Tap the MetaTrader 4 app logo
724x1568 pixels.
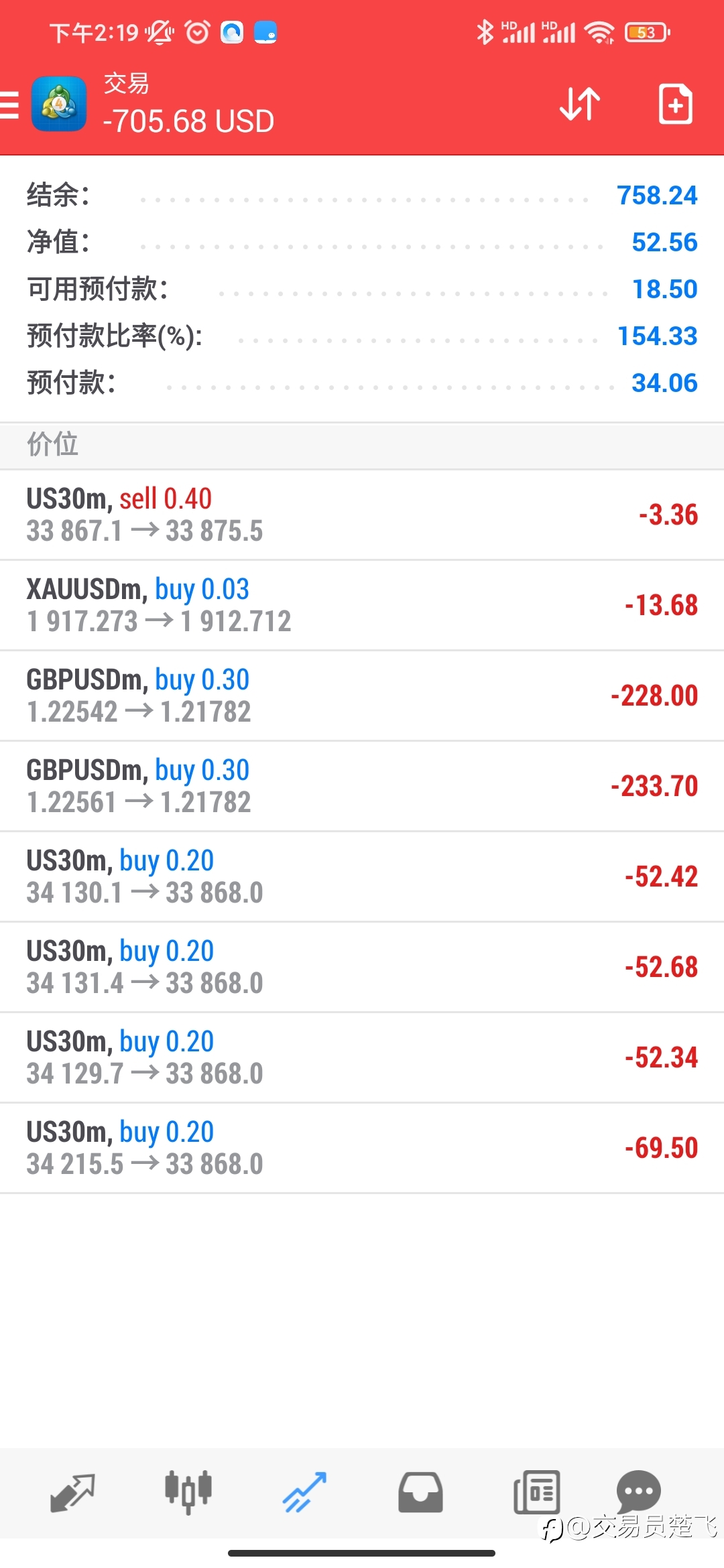click(x=59, y=104)
